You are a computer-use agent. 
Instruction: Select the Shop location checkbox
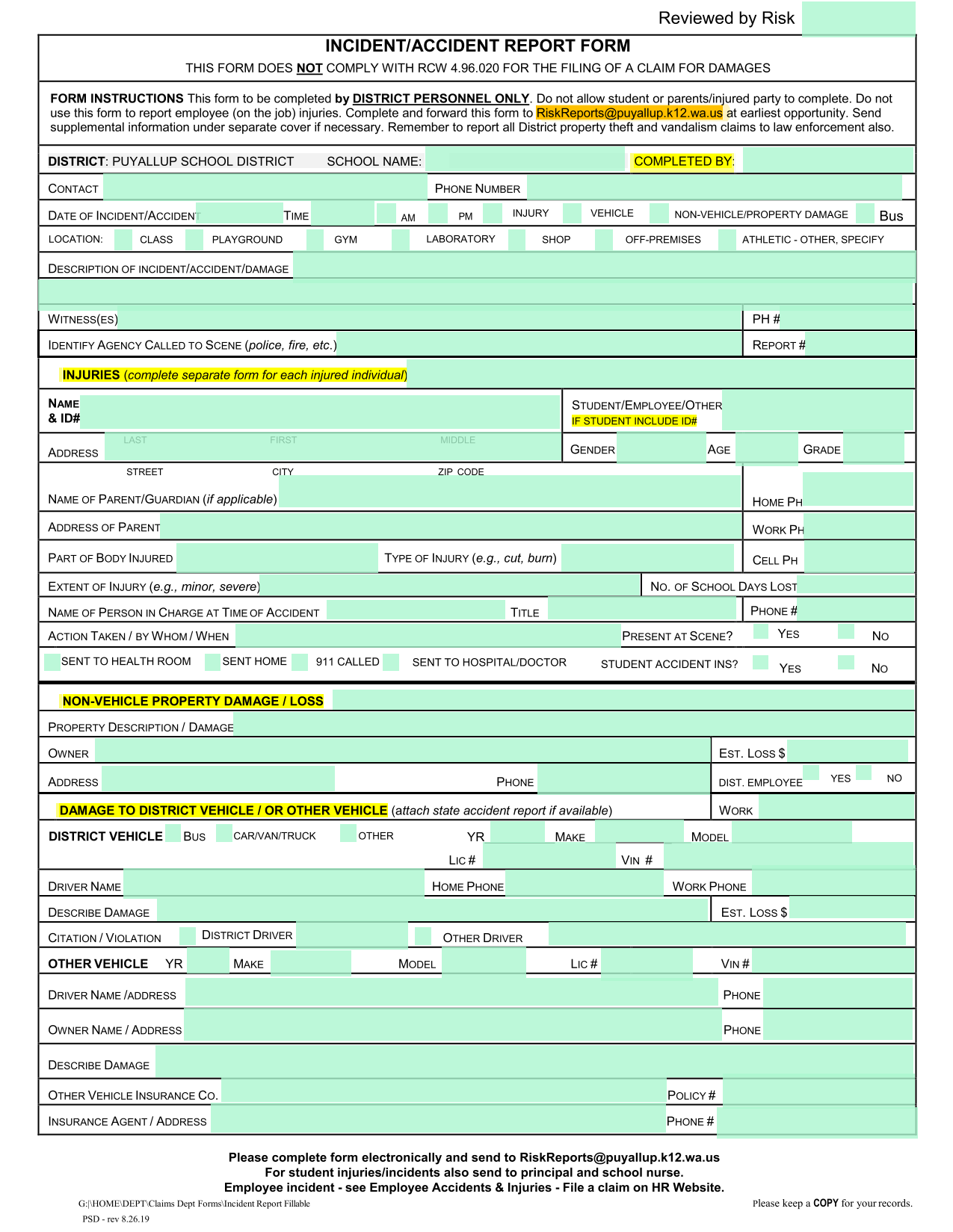[517, 239]
